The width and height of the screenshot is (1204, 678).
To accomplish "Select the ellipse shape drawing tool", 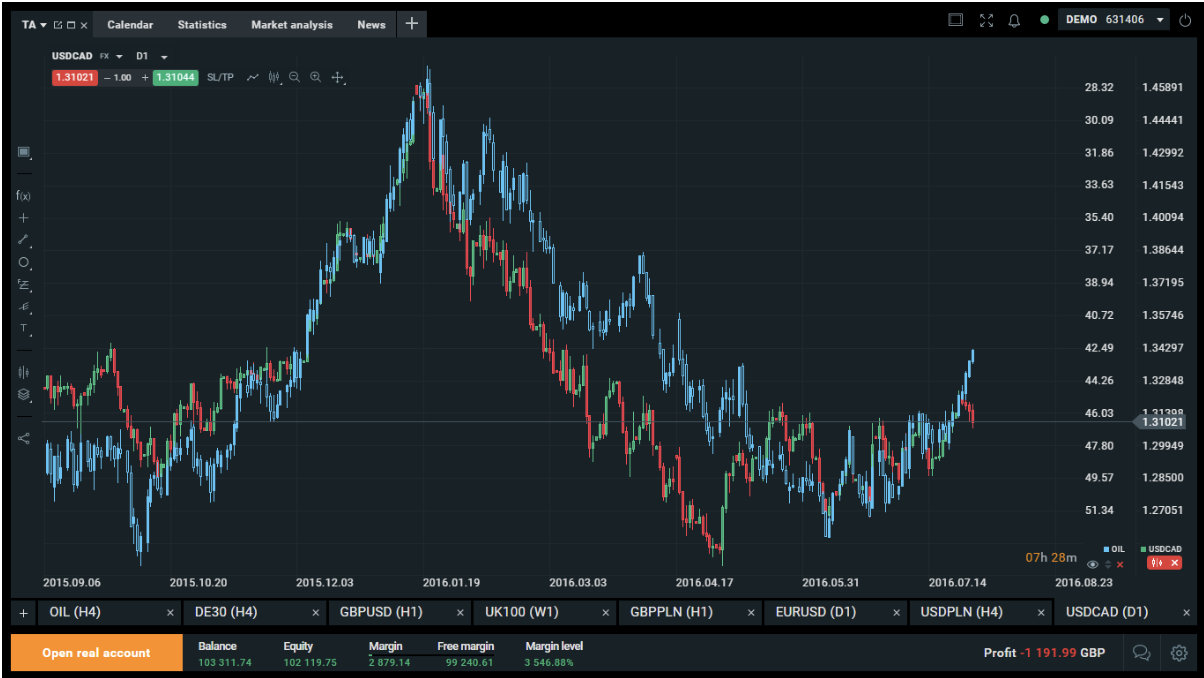I will (23, 262).
